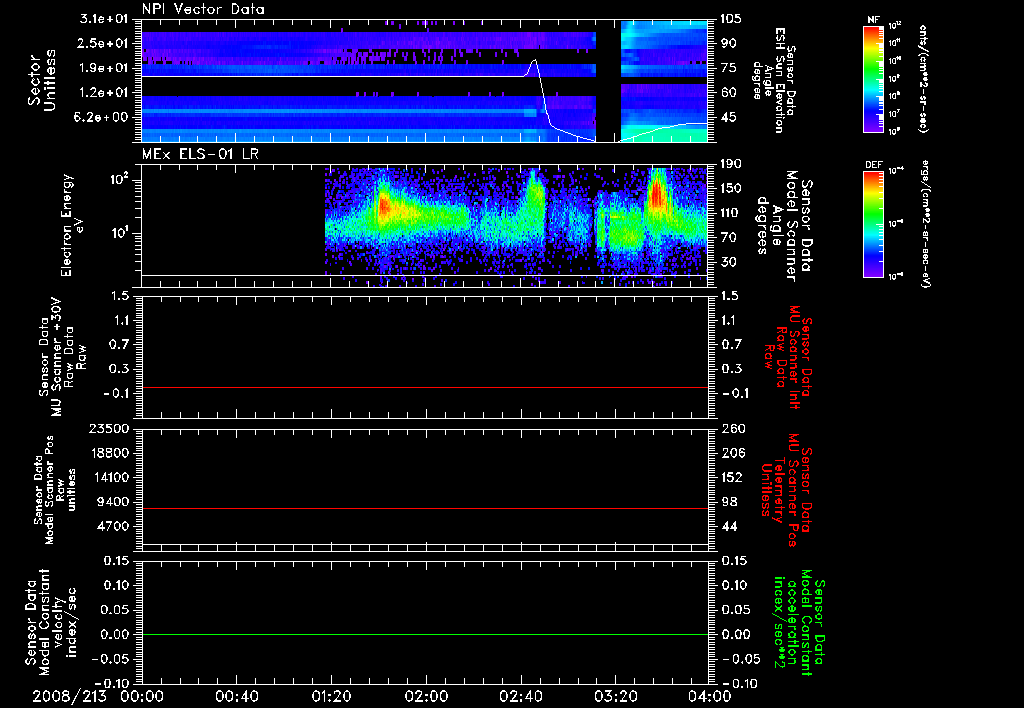This screenshot has width=1024, height=708.
Task: Click the '152' telemetry tick label
Action: click(x=731, y=477)
